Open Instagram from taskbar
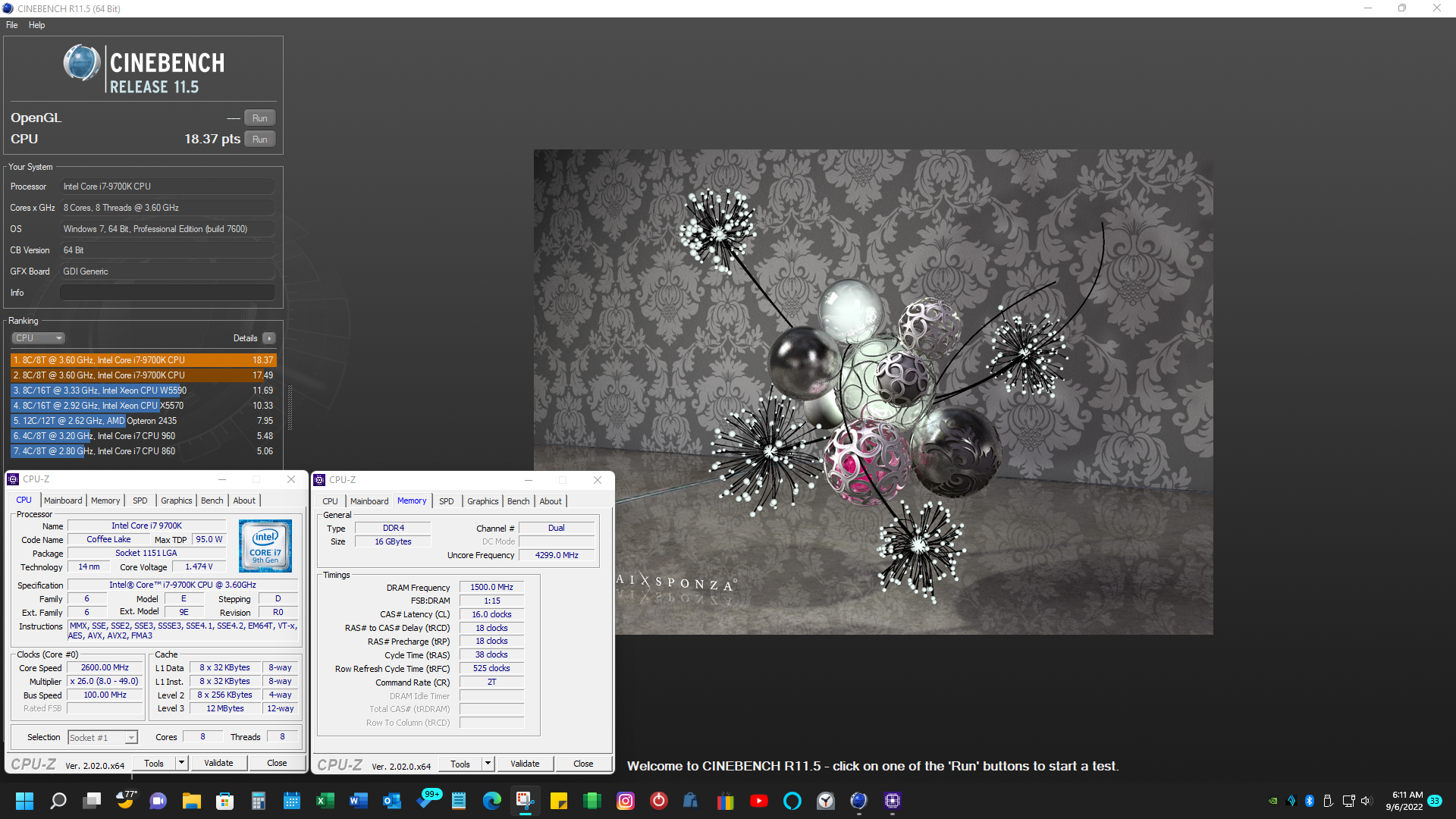This screenshot has width=1456, height=819. tap(626, 801)
